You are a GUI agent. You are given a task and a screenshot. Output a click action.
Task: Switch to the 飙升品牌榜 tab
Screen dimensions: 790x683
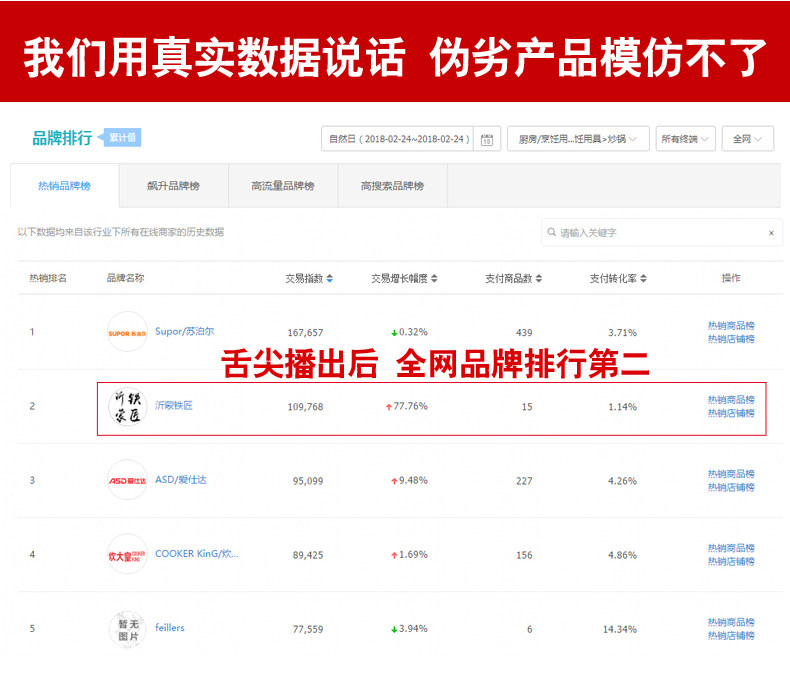(173, 186)
